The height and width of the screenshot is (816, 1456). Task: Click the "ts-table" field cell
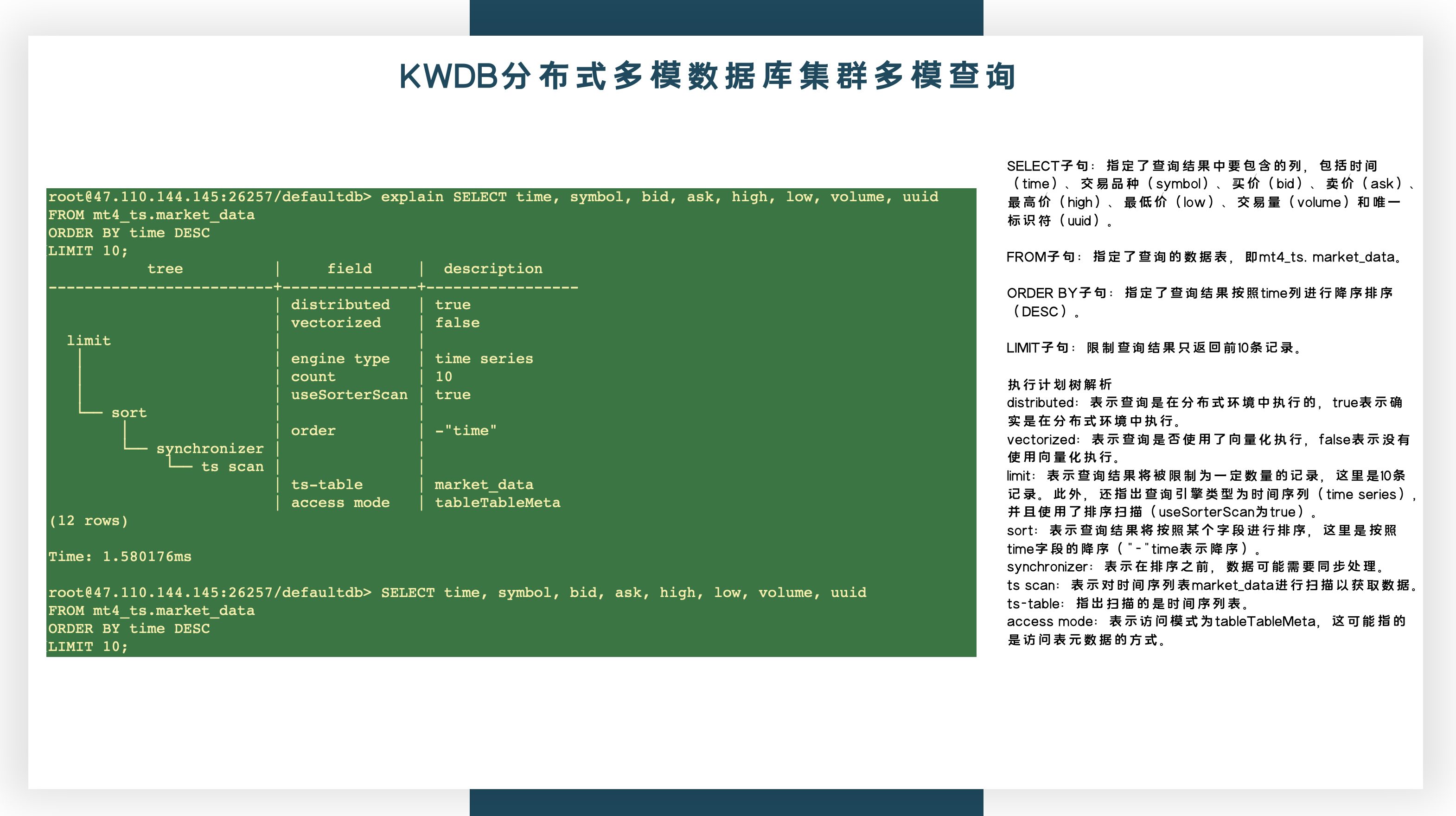tap(327, 484)
